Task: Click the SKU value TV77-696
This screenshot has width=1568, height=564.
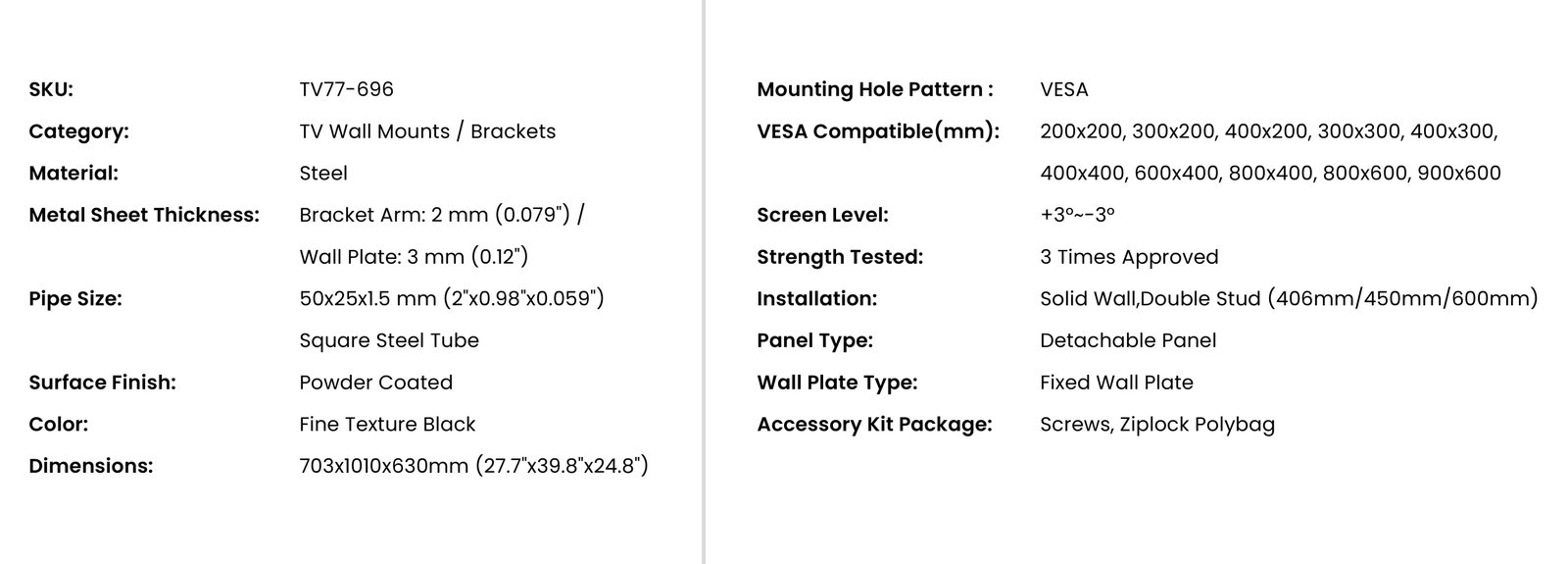Action: [346, 89]
